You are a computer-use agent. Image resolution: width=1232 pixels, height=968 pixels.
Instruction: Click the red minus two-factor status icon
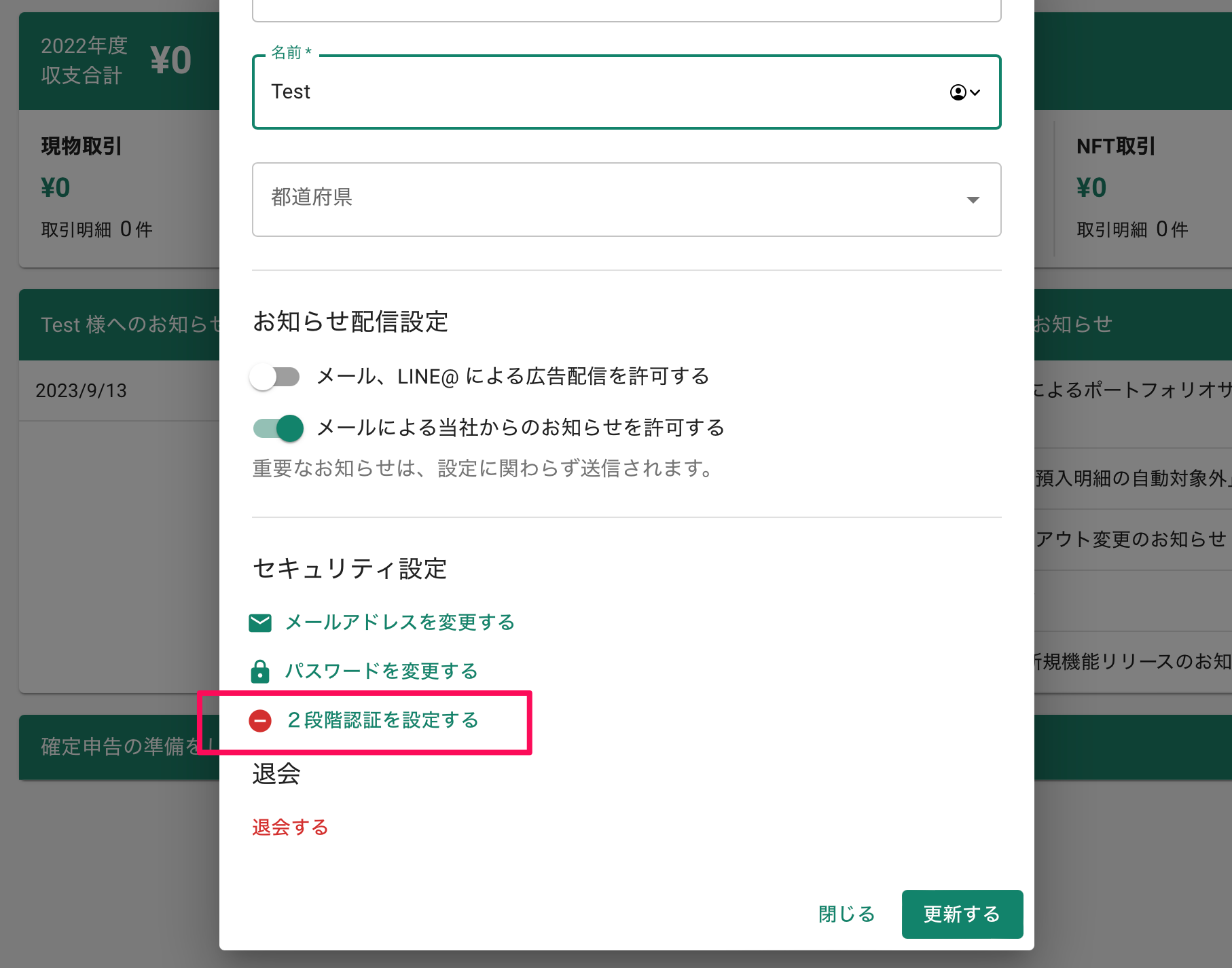pos(260,720)
